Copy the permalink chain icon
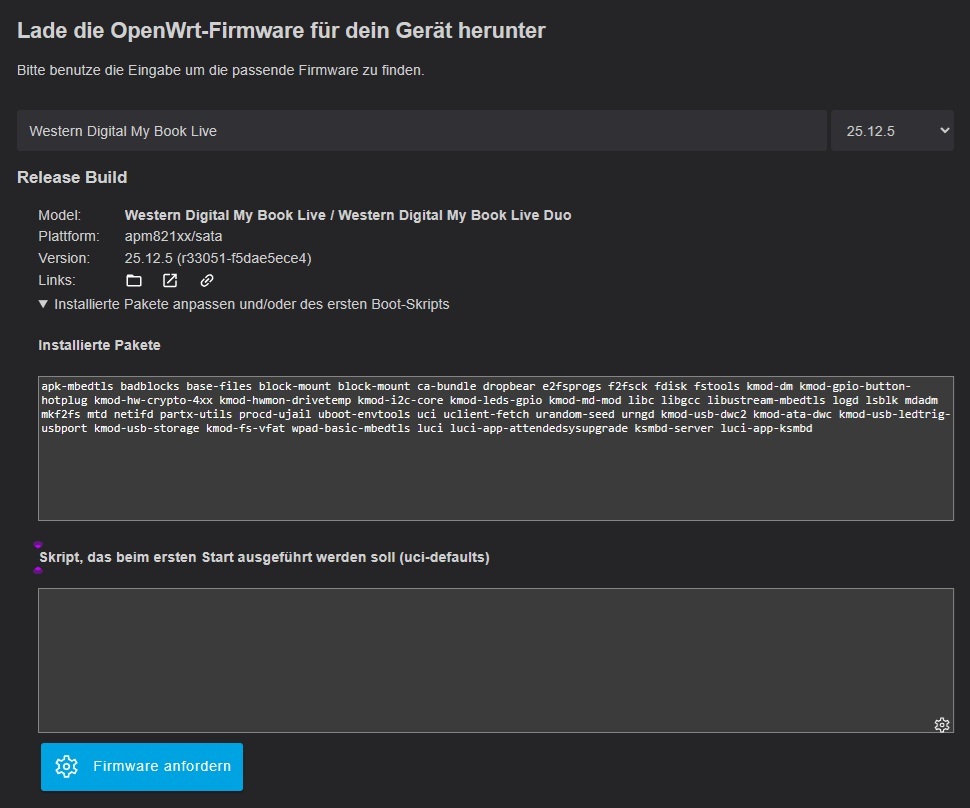Image resolution: width=970 pixels, height=808 pixels. 207,281
